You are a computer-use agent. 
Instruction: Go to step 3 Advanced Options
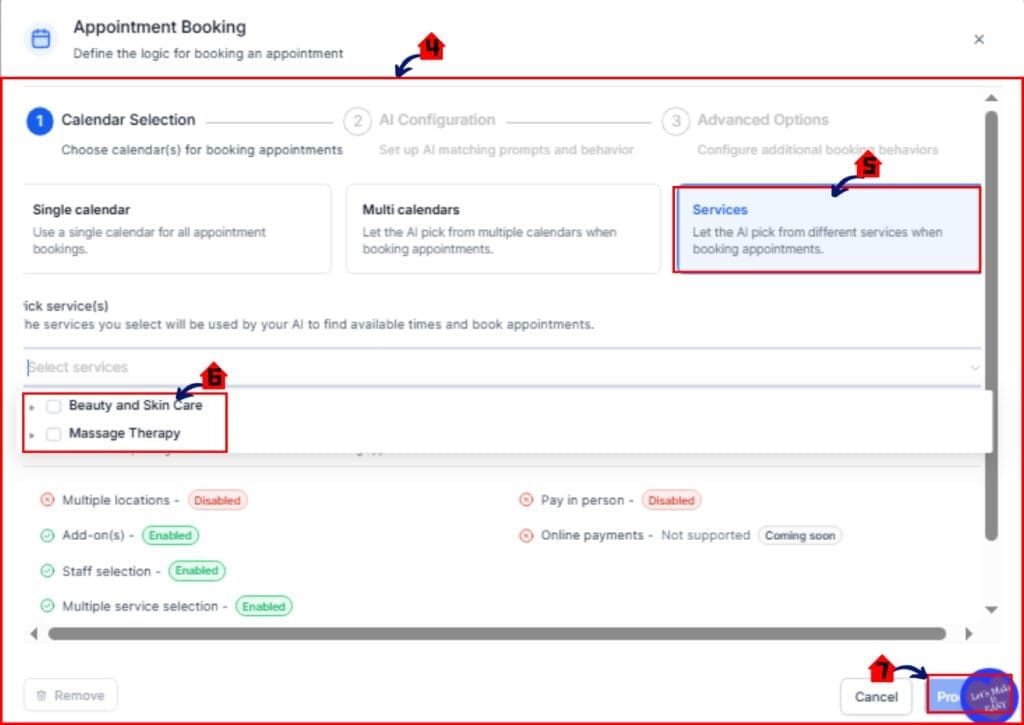point(675,121)
